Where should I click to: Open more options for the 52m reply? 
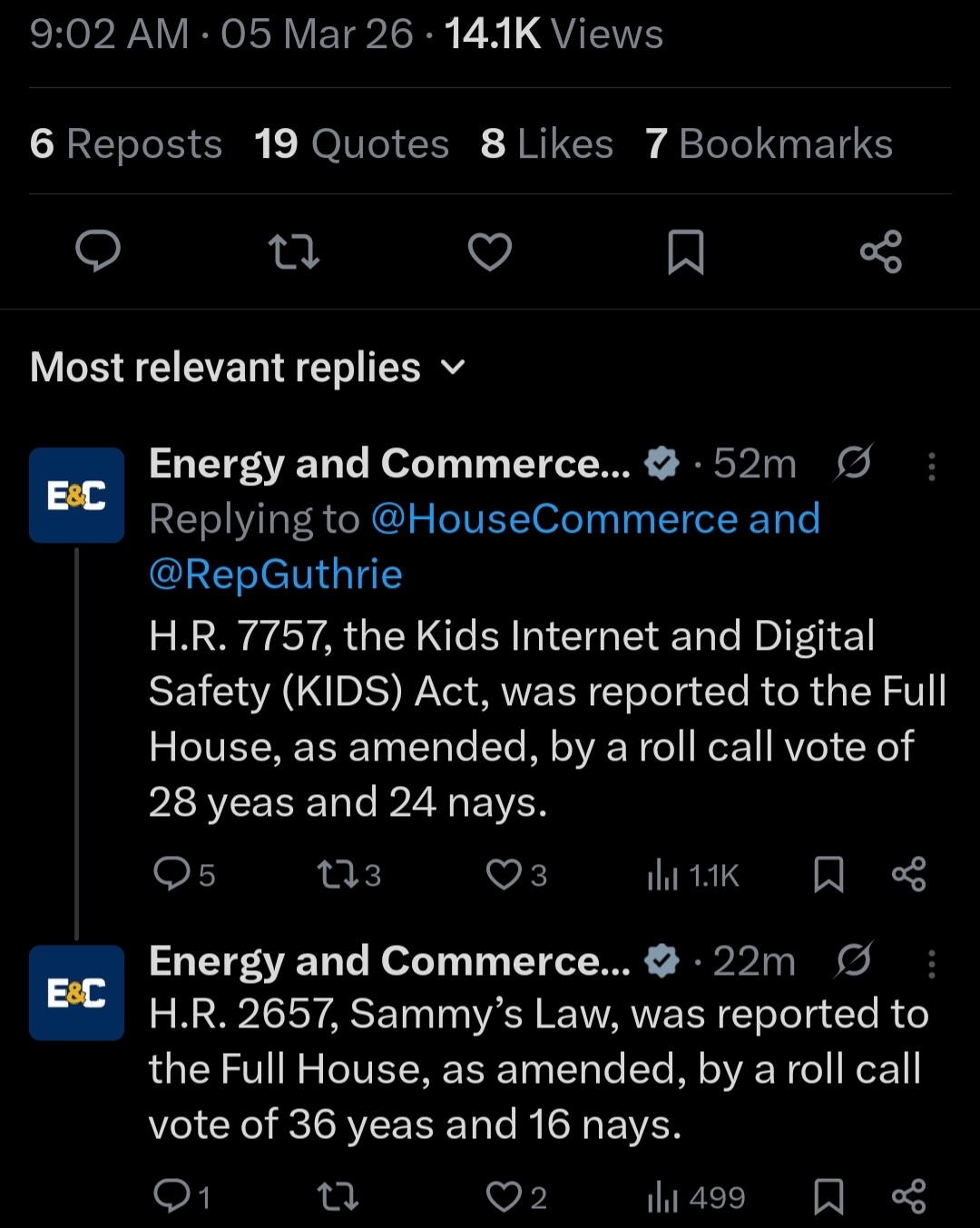tap(931, 466)
